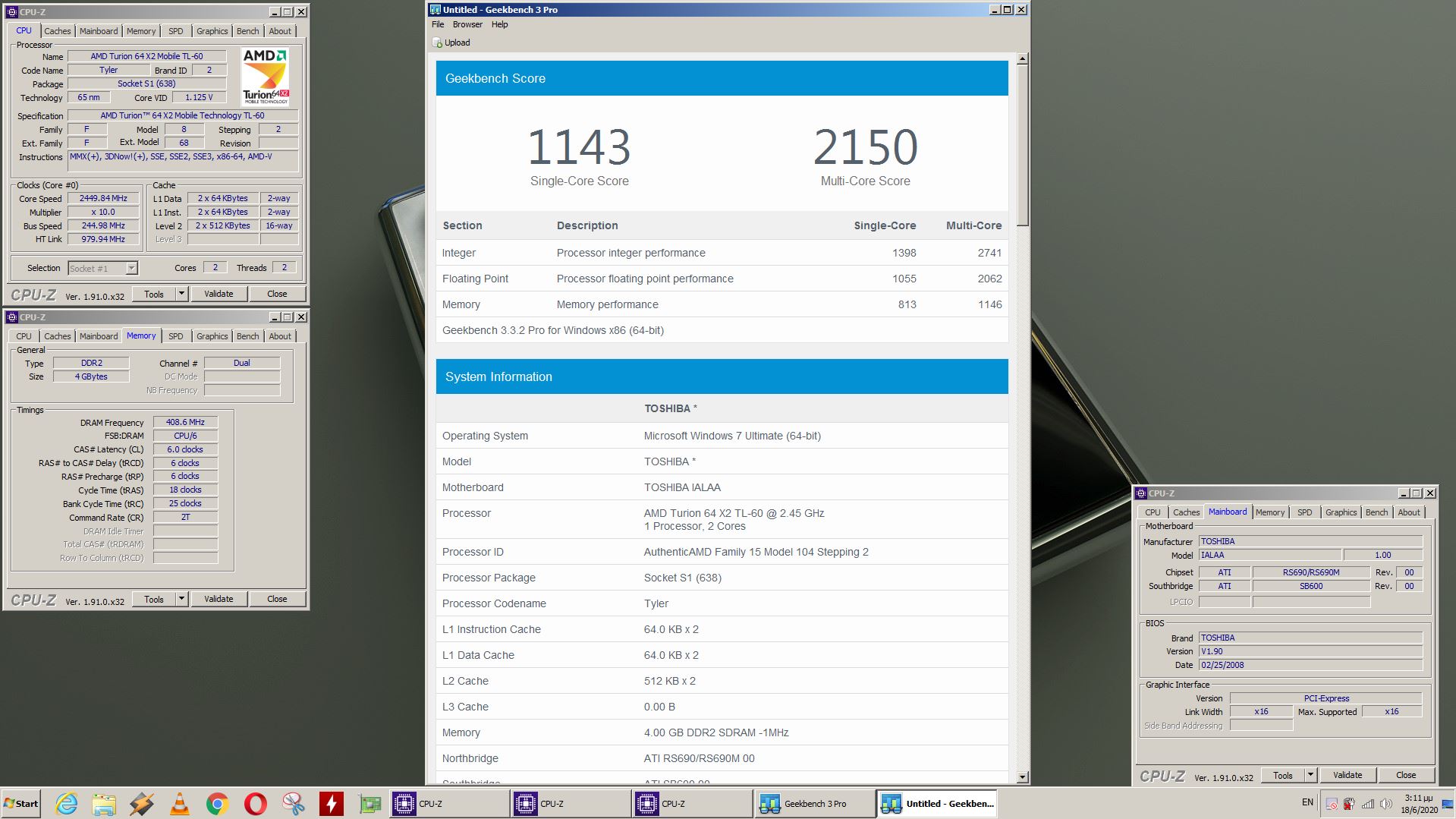The height and width of the screenshot is (819, 1456).
Task: Click the Geekbench Score section header
Action: (x=722, y=78)
